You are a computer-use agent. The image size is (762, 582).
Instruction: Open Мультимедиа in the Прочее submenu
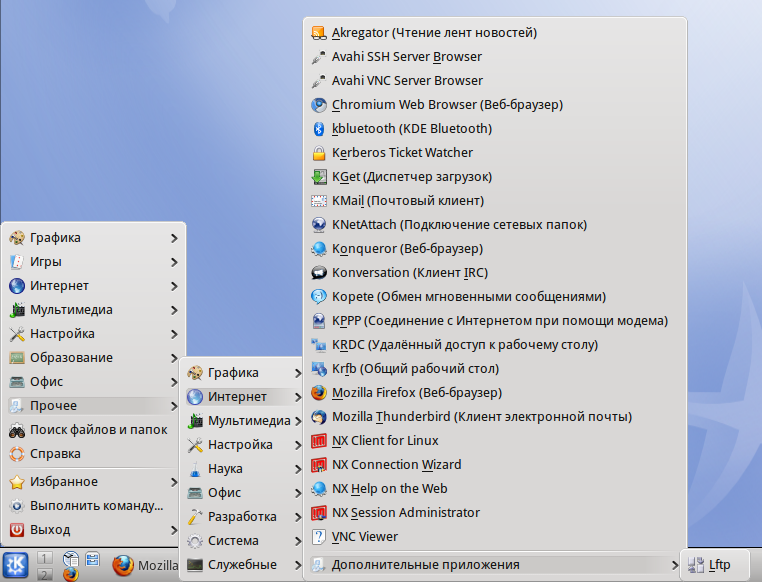pos(243,421)
